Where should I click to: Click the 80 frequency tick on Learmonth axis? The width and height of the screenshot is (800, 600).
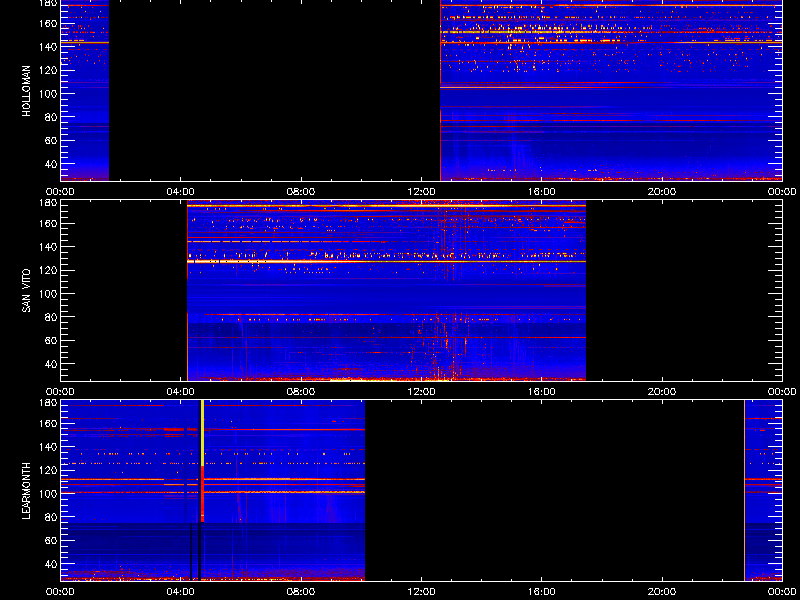pos(51,517)
